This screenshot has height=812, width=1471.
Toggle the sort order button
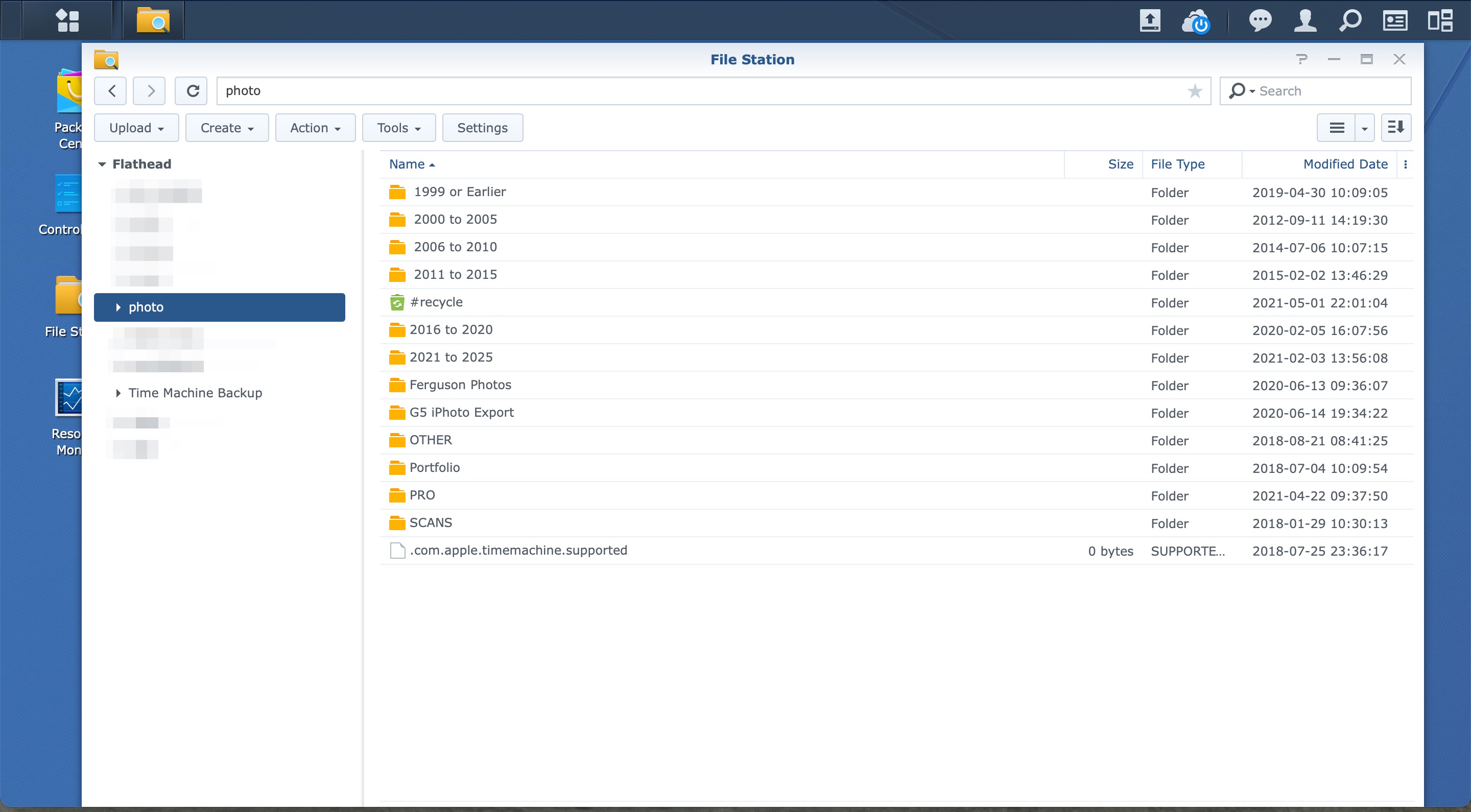[x=1395, y=127]
